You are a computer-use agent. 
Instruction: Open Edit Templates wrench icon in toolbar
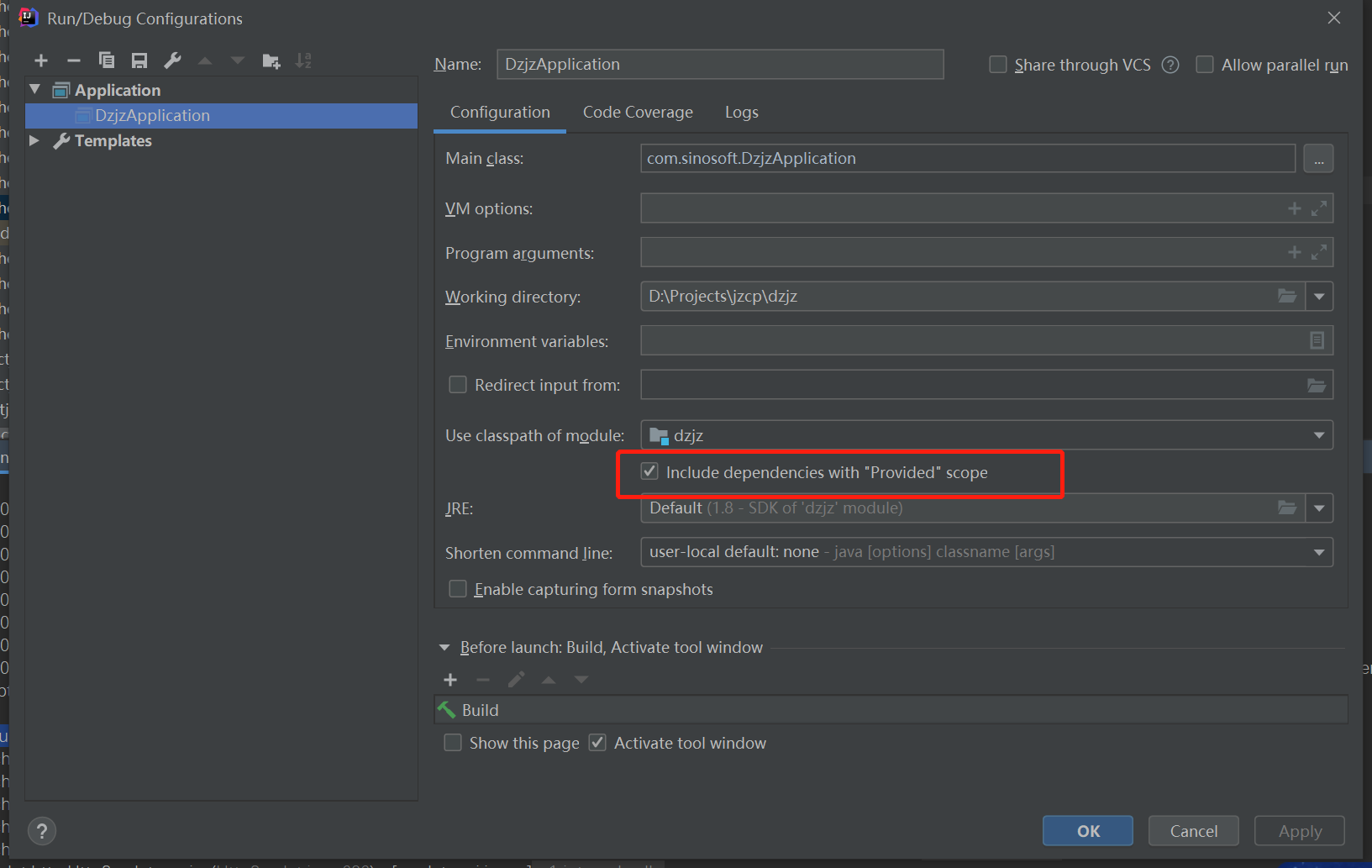point(172,60)
